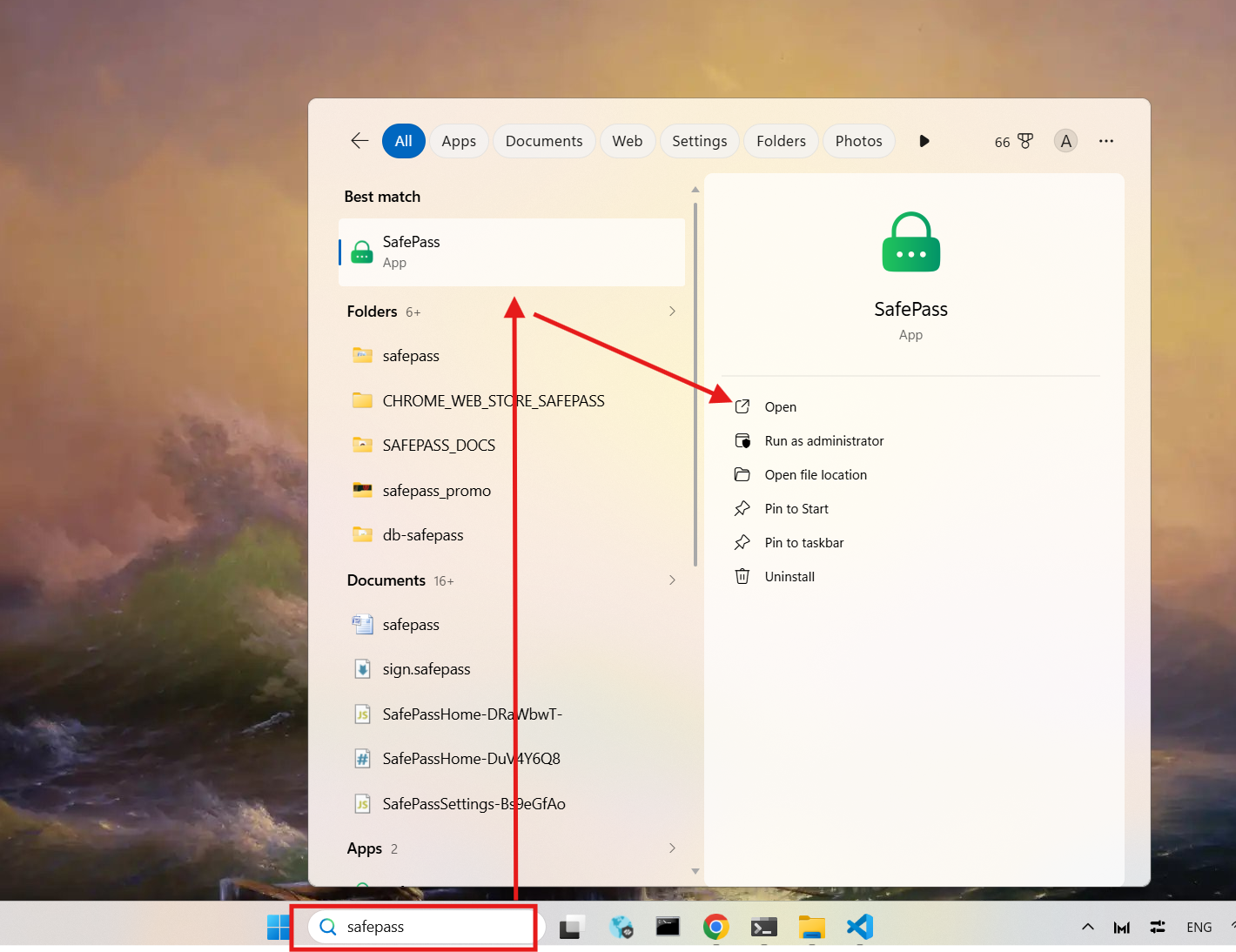Launch Google Chrome from the taskbar

(x=715, y=927)
